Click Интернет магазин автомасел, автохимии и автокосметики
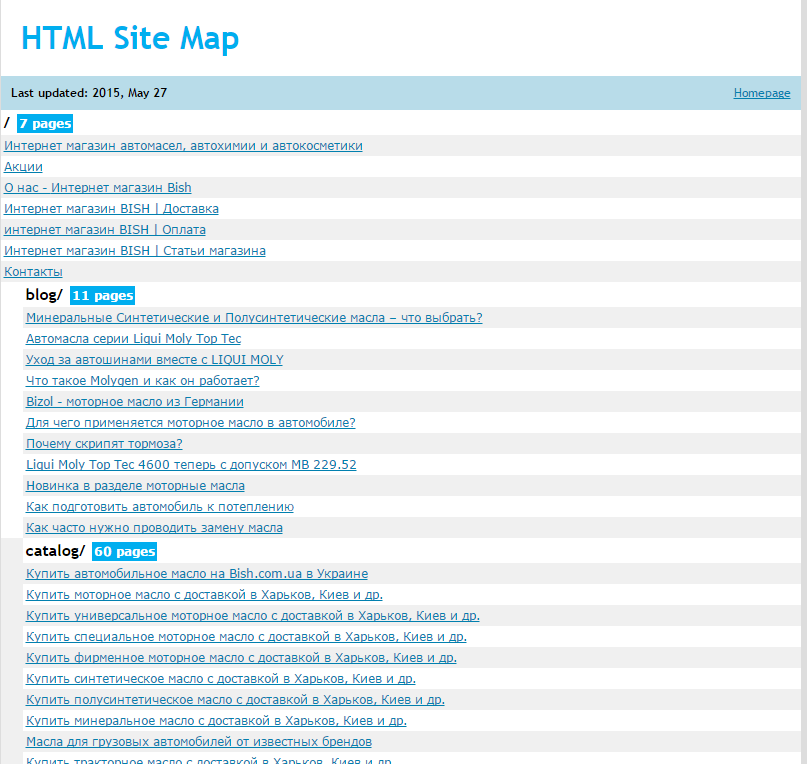 [183, 146]
